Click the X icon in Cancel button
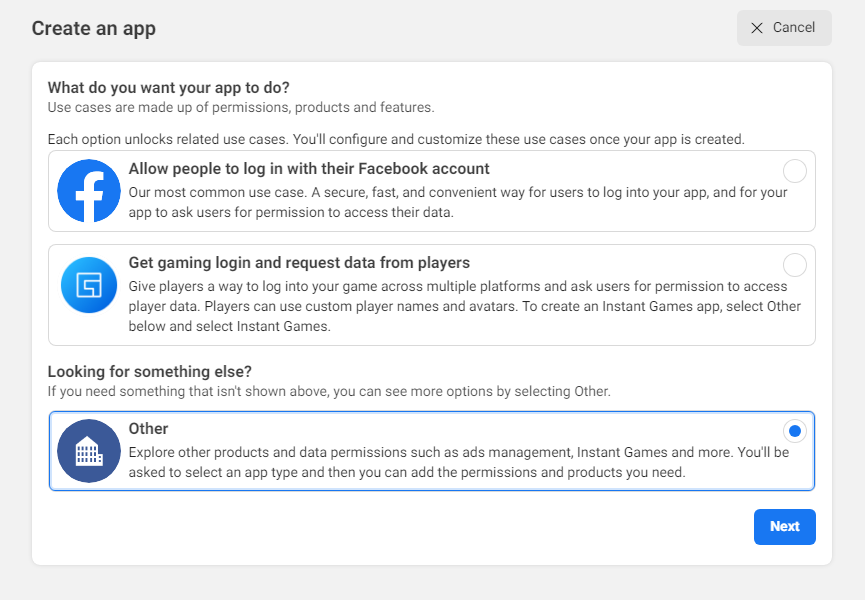 [x=757, y=28]
